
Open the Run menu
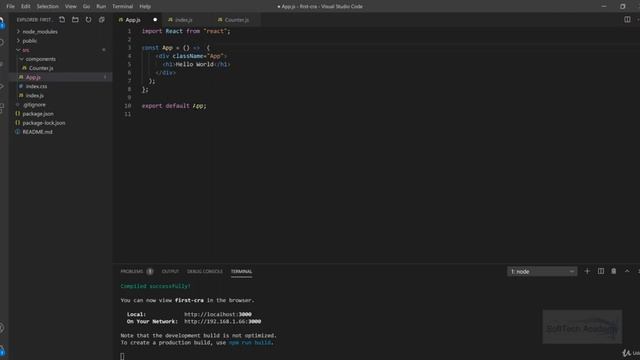101,7
